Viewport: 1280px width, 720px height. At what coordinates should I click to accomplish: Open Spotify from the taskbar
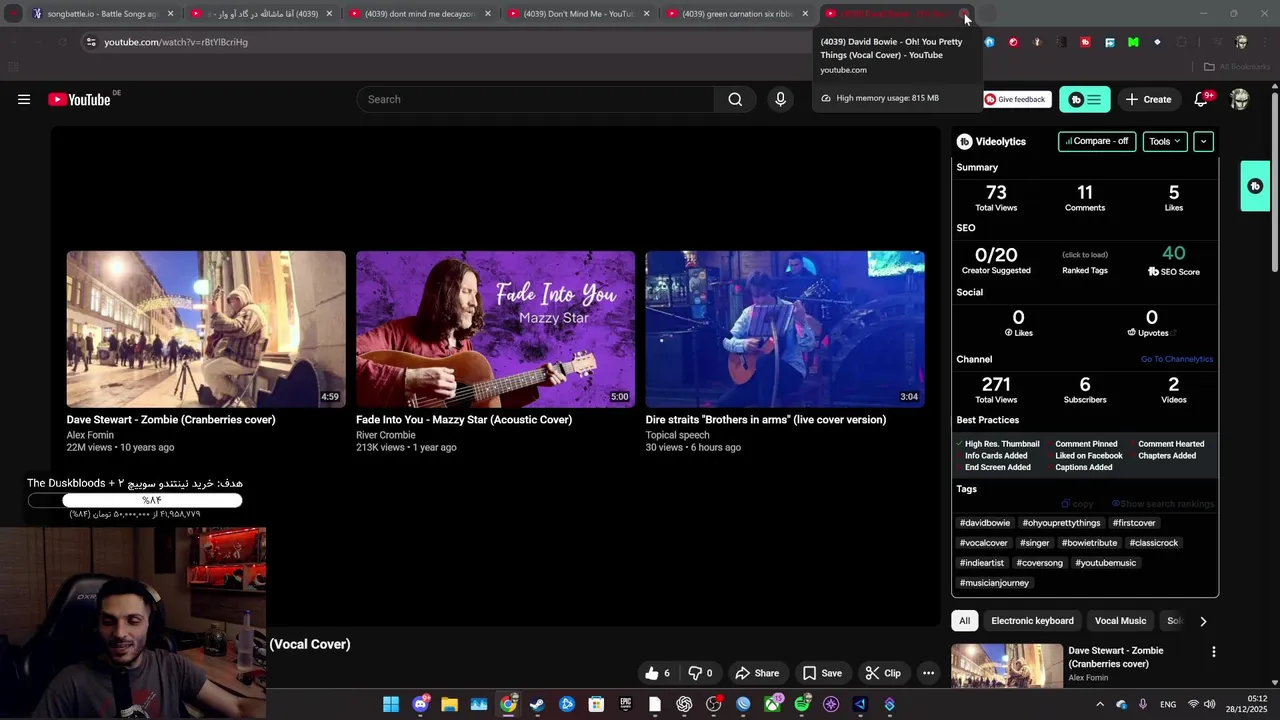(x=802, y=704)
